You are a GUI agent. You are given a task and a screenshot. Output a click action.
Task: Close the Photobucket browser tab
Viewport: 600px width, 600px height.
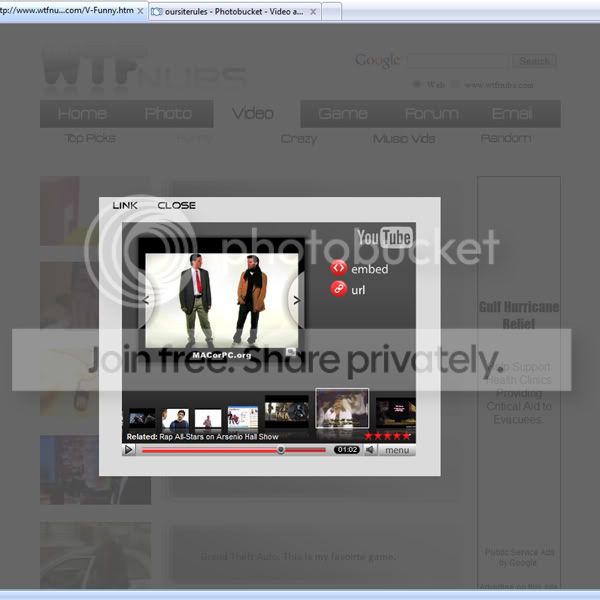[313, 12]
